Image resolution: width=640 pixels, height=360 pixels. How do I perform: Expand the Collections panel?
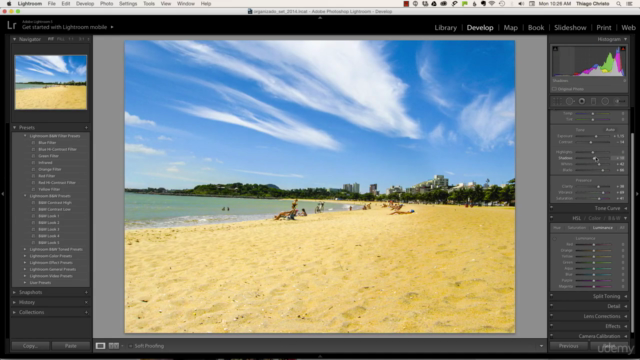15,312
